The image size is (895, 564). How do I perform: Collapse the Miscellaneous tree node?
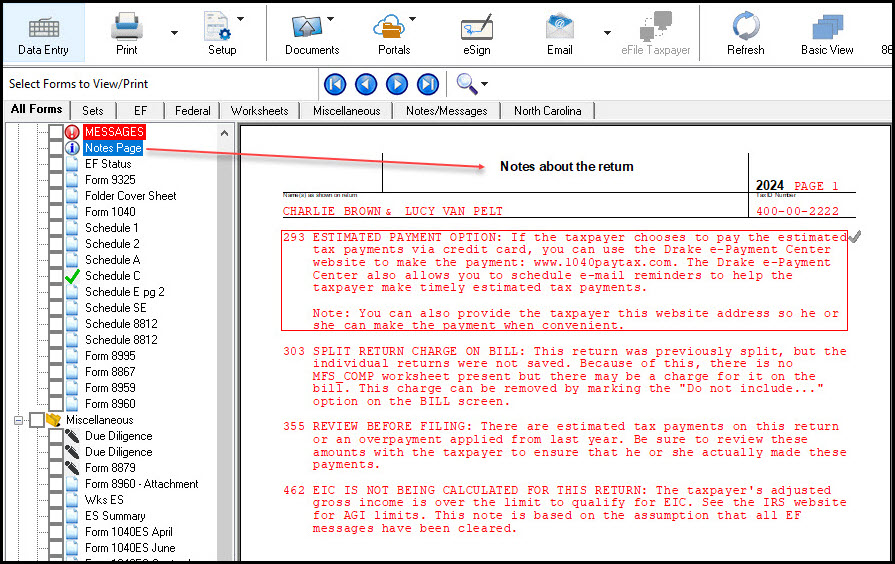coord(18,420)
